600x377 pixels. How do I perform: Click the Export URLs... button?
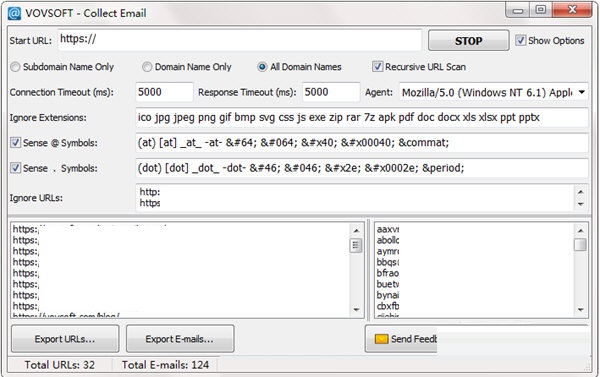click(x=65, y=339)
